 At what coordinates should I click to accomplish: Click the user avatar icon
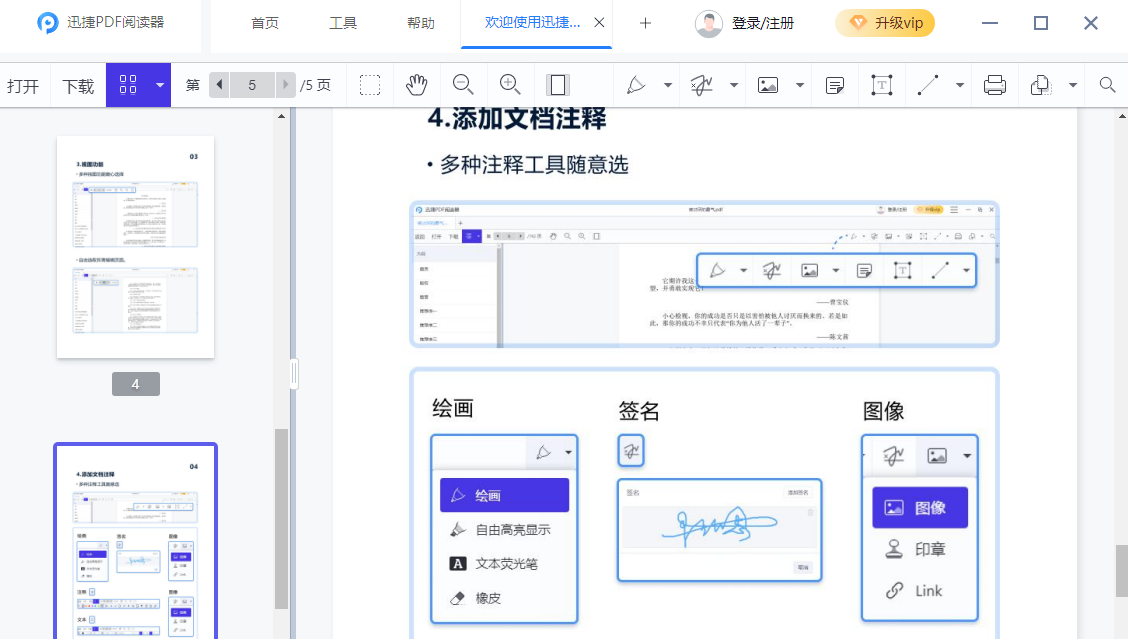pyautogui.click(x=709, y=24)
